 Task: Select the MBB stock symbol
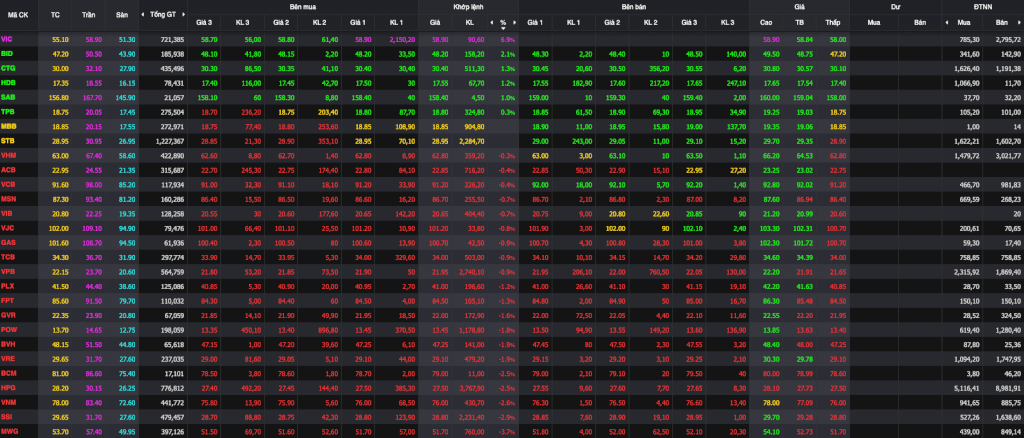[x=8, y=126]
